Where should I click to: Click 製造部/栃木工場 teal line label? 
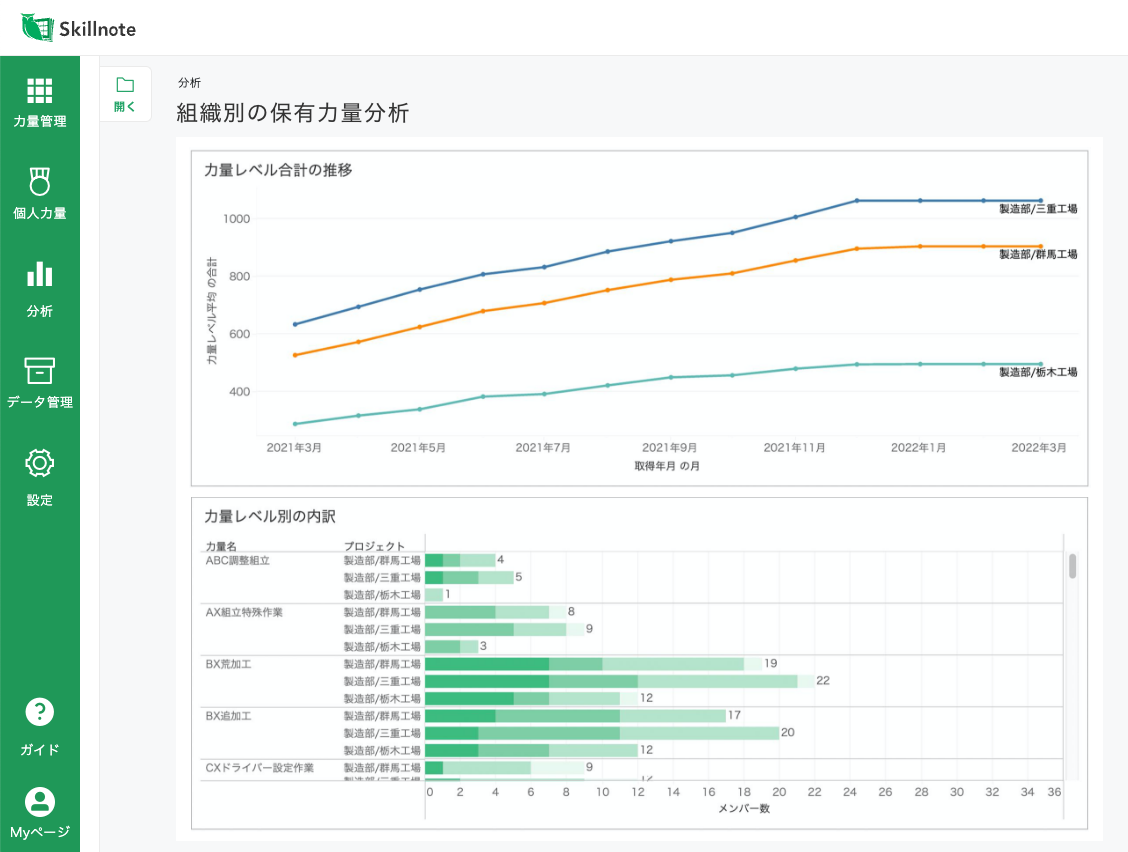1037,372
